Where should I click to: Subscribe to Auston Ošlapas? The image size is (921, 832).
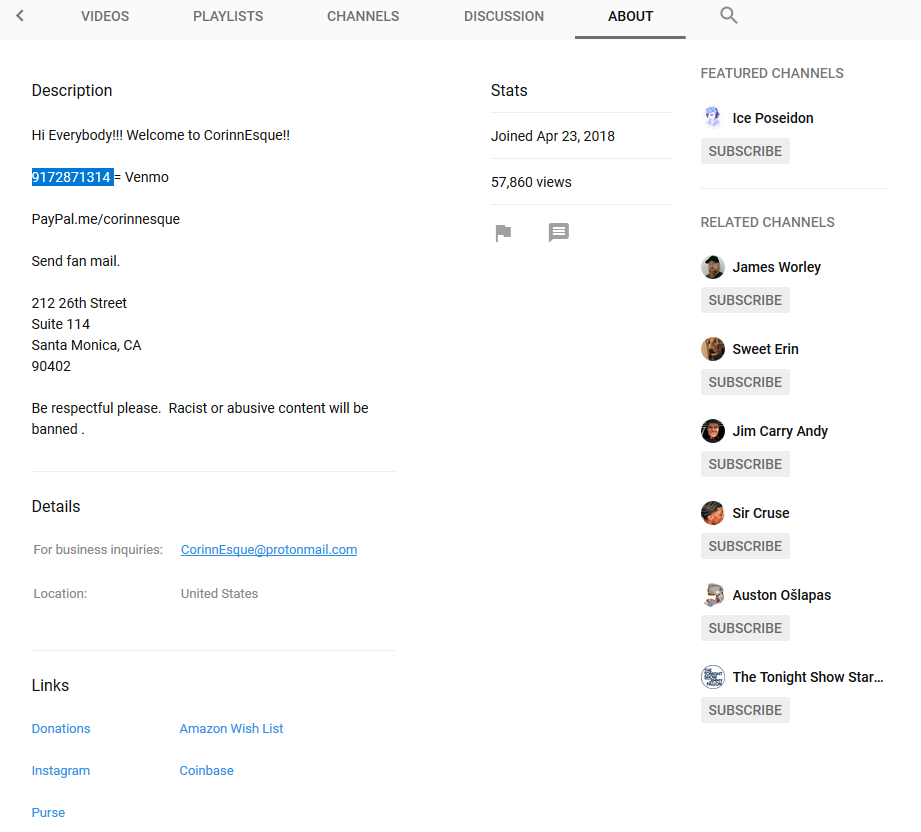click(745, 628)
